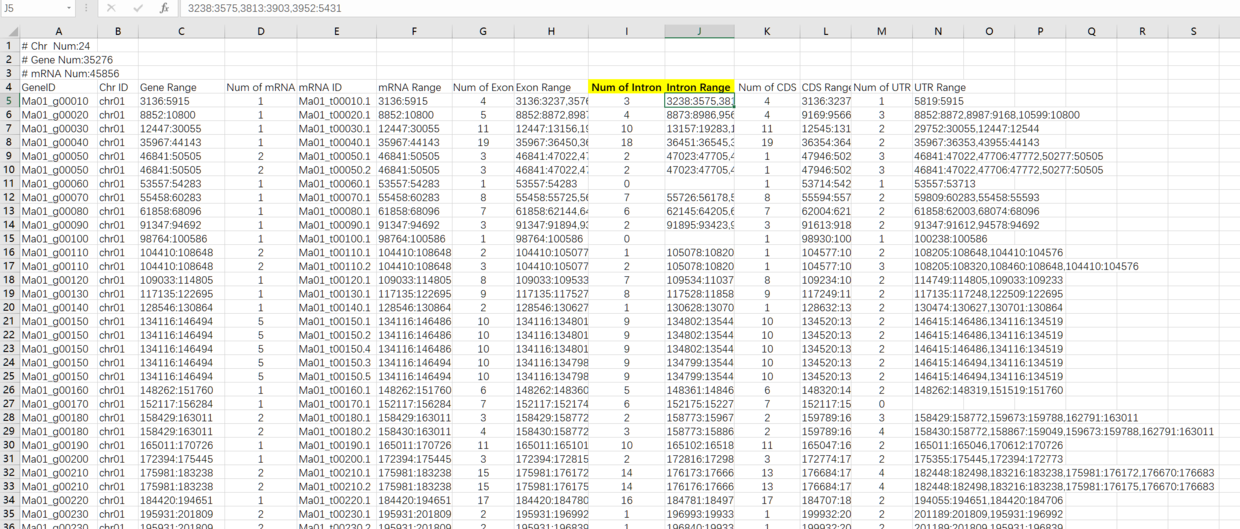The image size is (1240, 529).
Task: Select row 4 header
Action: click(9, 87)
